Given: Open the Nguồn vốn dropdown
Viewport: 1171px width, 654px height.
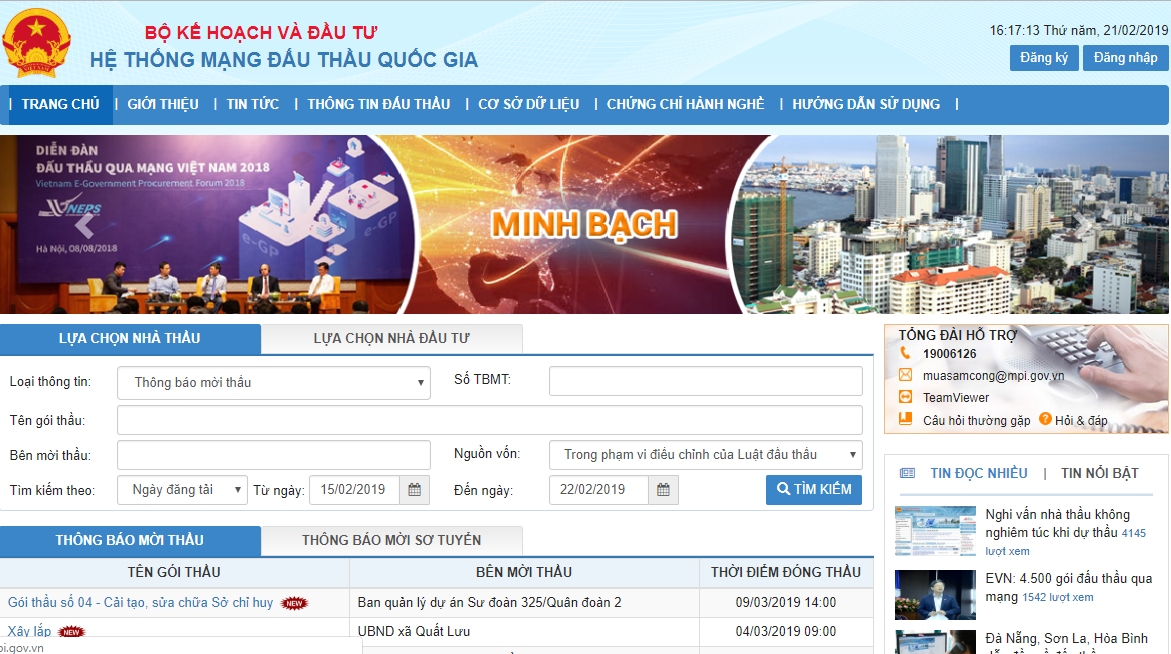Looking at the screenshot, I should pyautogui.click(x=705, y=454).
